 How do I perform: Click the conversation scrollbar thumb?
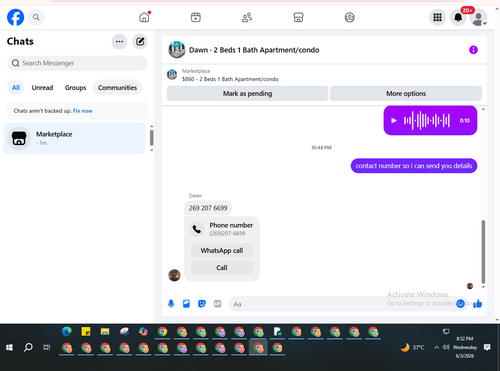pyautogui.click(x=483, y=252)
